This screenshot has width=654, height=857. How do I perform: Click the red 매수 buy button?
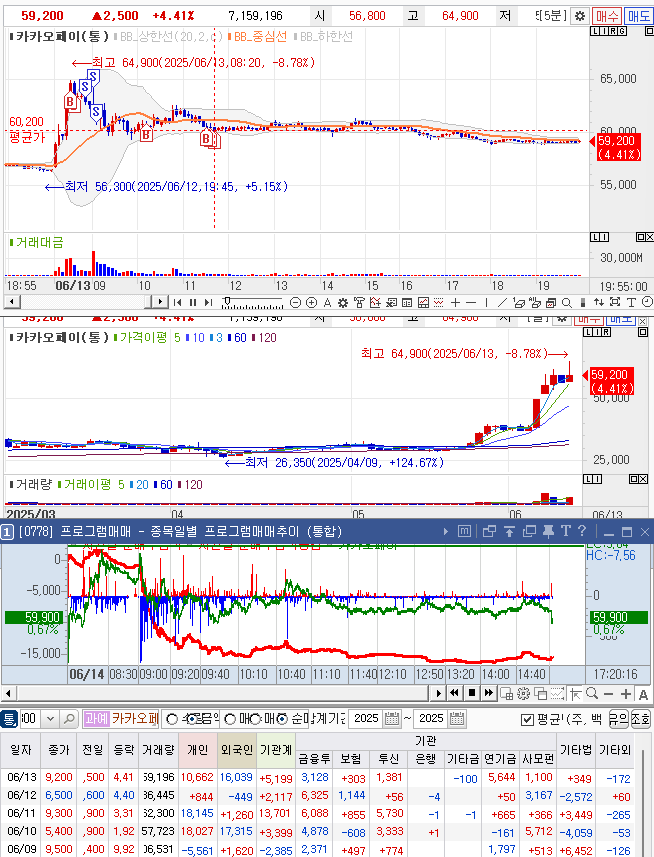[x=606, y=16]
